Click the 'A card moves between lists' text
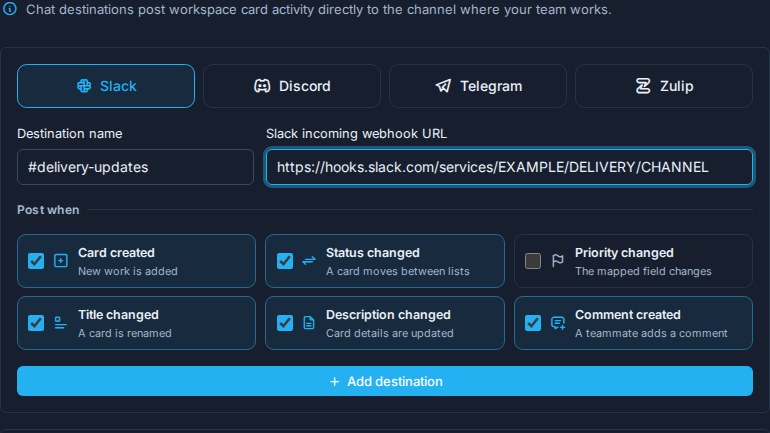 pyautogui.click(x=398, y=271)
